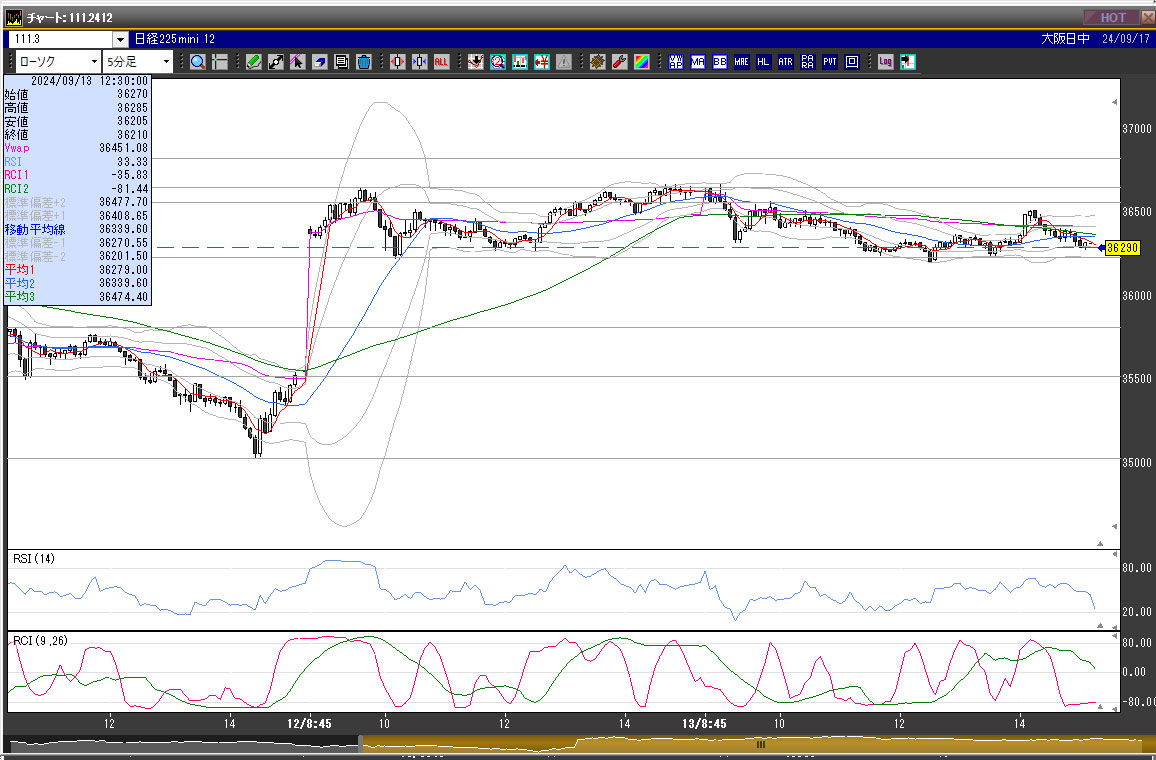The height and width of the screenshot is (760, 1156).
Task: Toggle the Log scale button
Action: click(x=885, y=62)
